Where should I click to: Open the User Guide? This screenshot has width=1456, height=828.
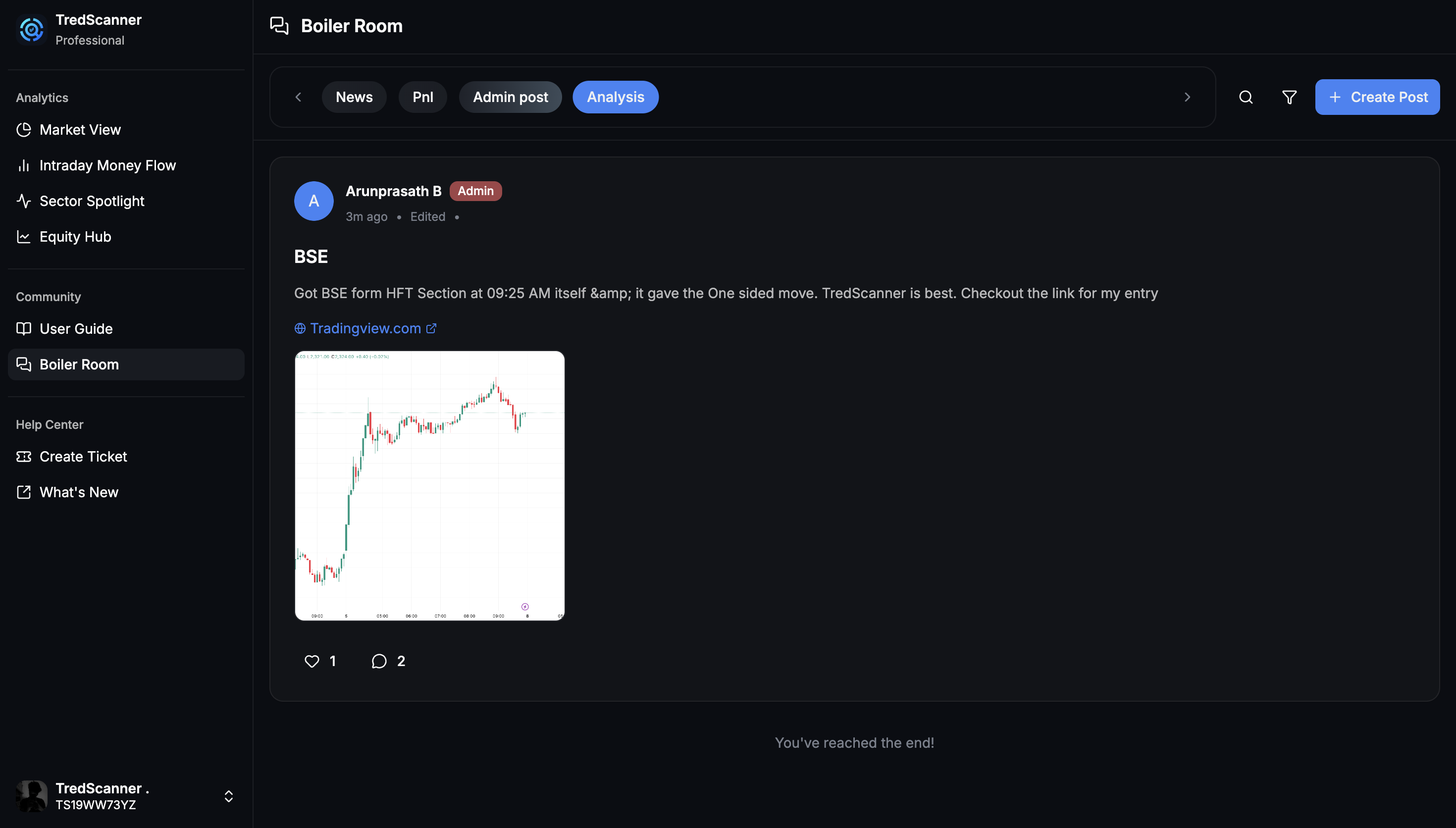76,329
